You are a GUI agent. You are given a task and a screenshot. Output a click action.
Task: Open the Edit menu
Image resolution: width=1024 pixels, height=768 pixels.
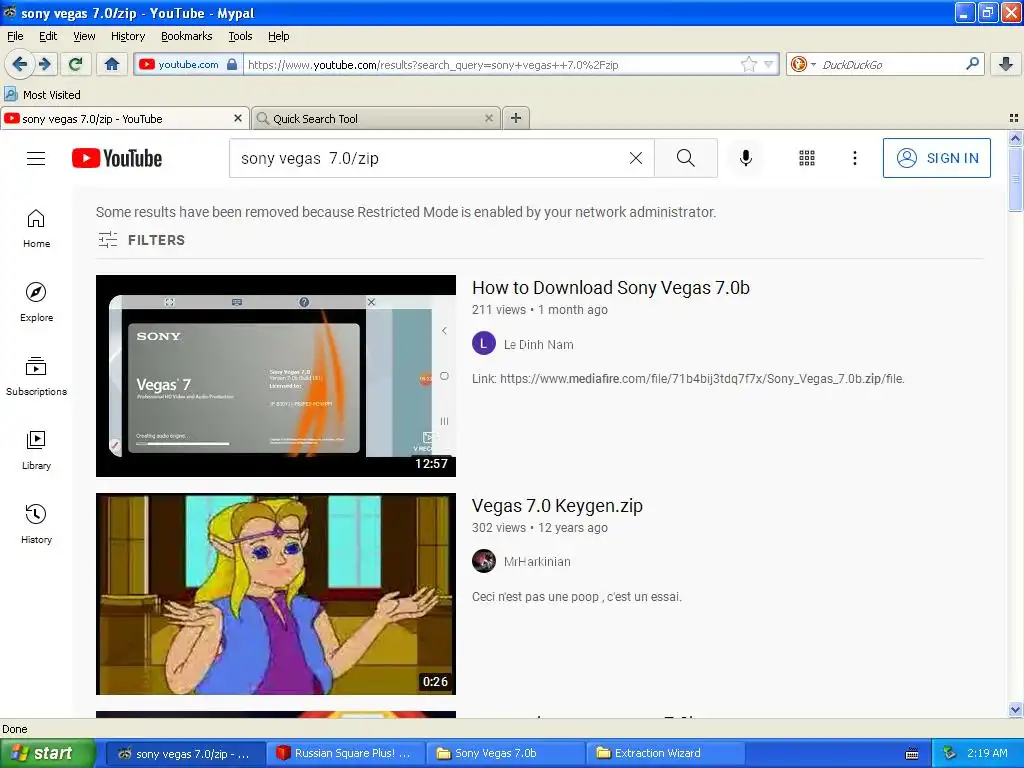pos(48,36)
